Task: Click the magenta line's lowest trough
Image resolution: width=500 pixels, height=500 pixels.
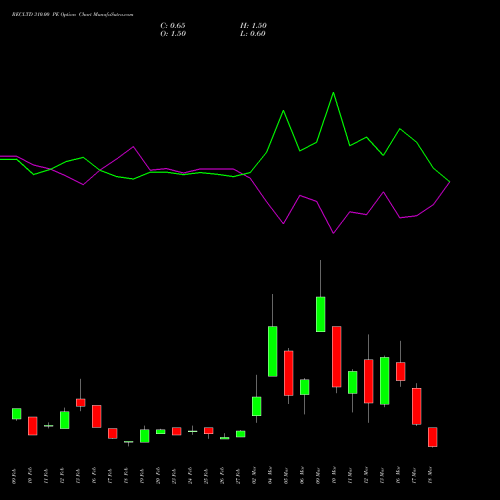Action: [x=333, y=233]
